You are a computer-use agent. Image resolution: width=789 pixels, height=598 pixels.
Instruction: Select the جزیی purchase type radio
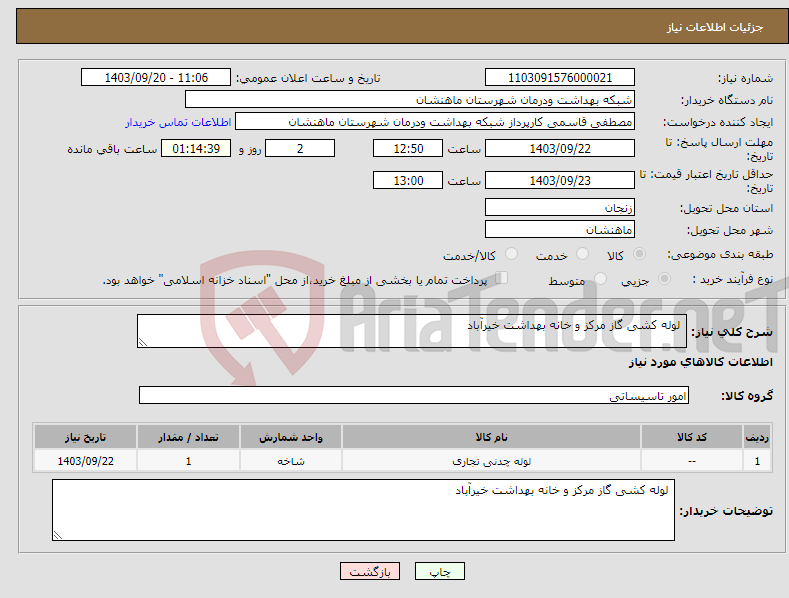click(x=664, y=279)
